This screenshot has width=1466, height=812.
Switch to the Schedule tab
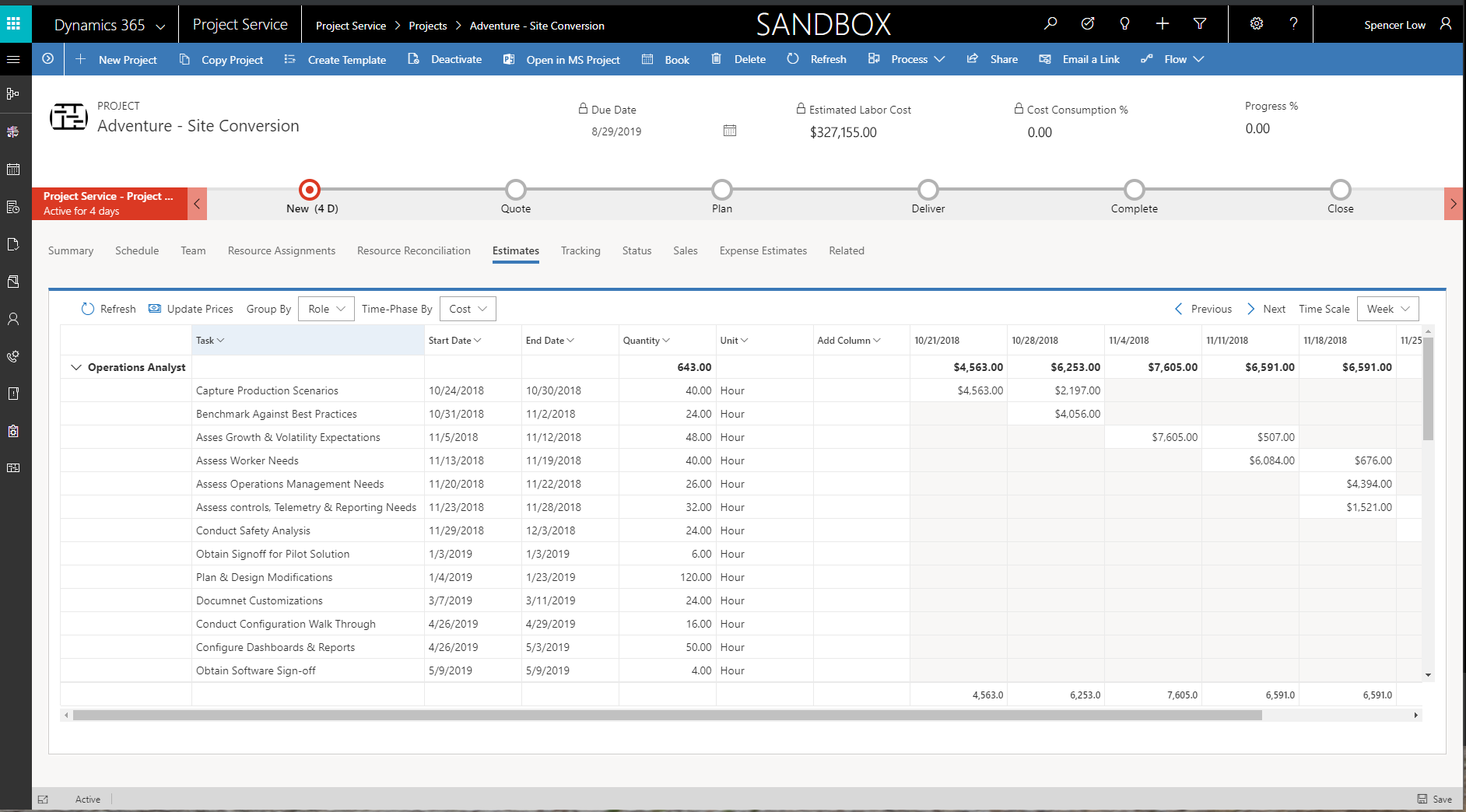tap(137, 250)
